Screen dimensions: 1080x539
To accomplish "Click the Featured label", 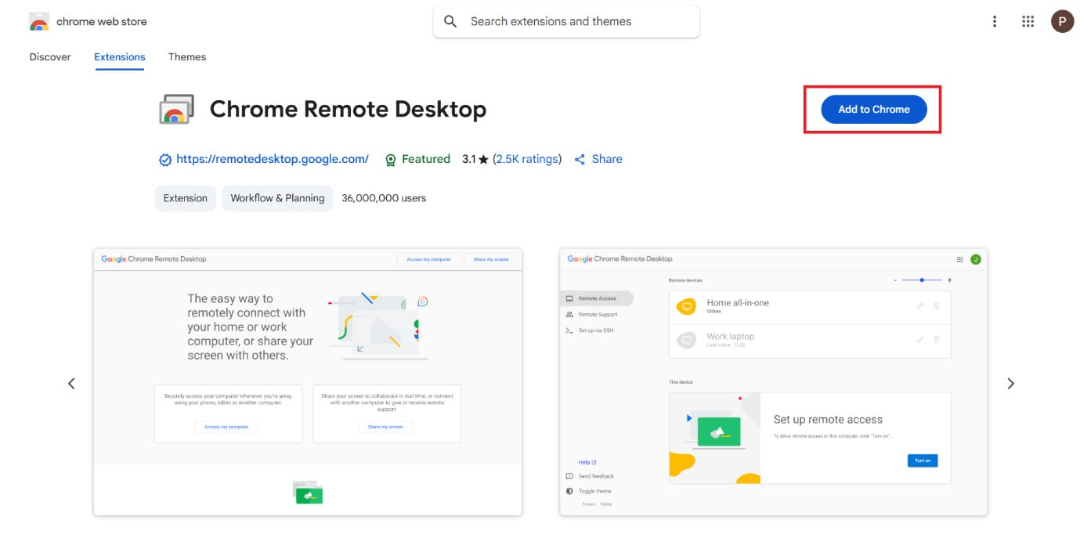I will tap(426, 159).
